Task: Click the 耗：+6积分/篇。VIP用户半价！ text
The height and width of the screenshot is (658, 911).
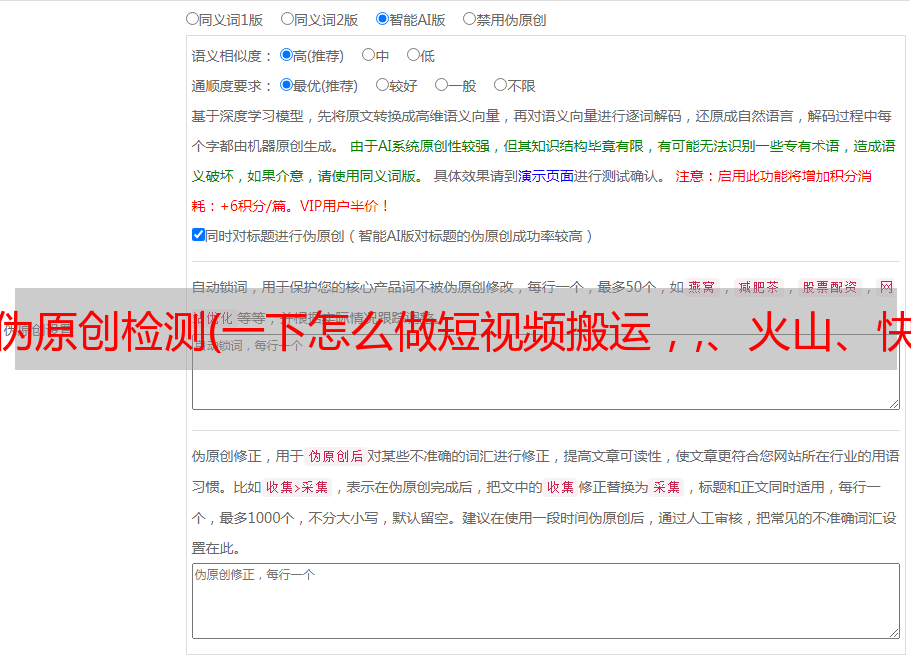Action: [290, 206]
